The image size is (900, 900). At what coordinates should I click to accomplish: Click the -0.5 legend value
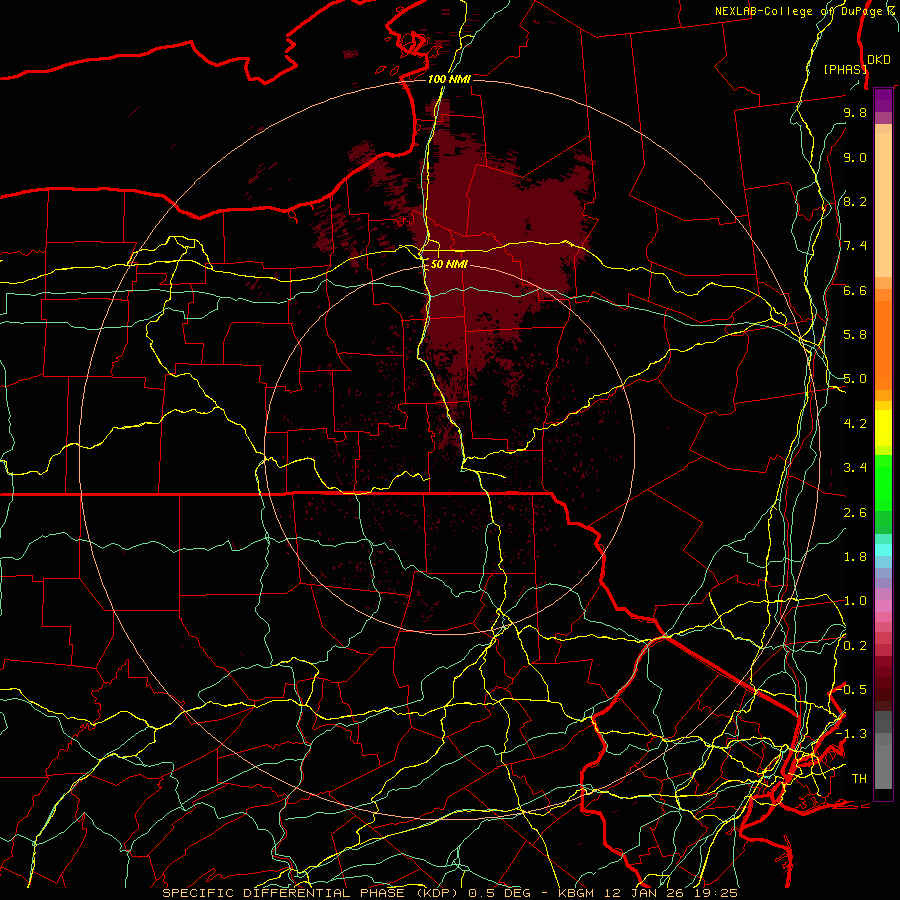(852, 690)
